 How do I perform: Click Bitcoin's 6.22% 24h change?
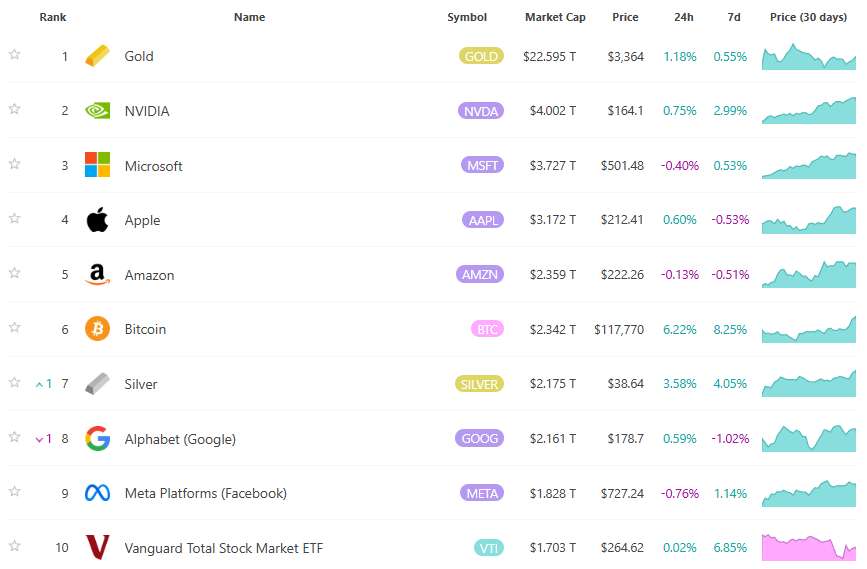tap(680, 330)
